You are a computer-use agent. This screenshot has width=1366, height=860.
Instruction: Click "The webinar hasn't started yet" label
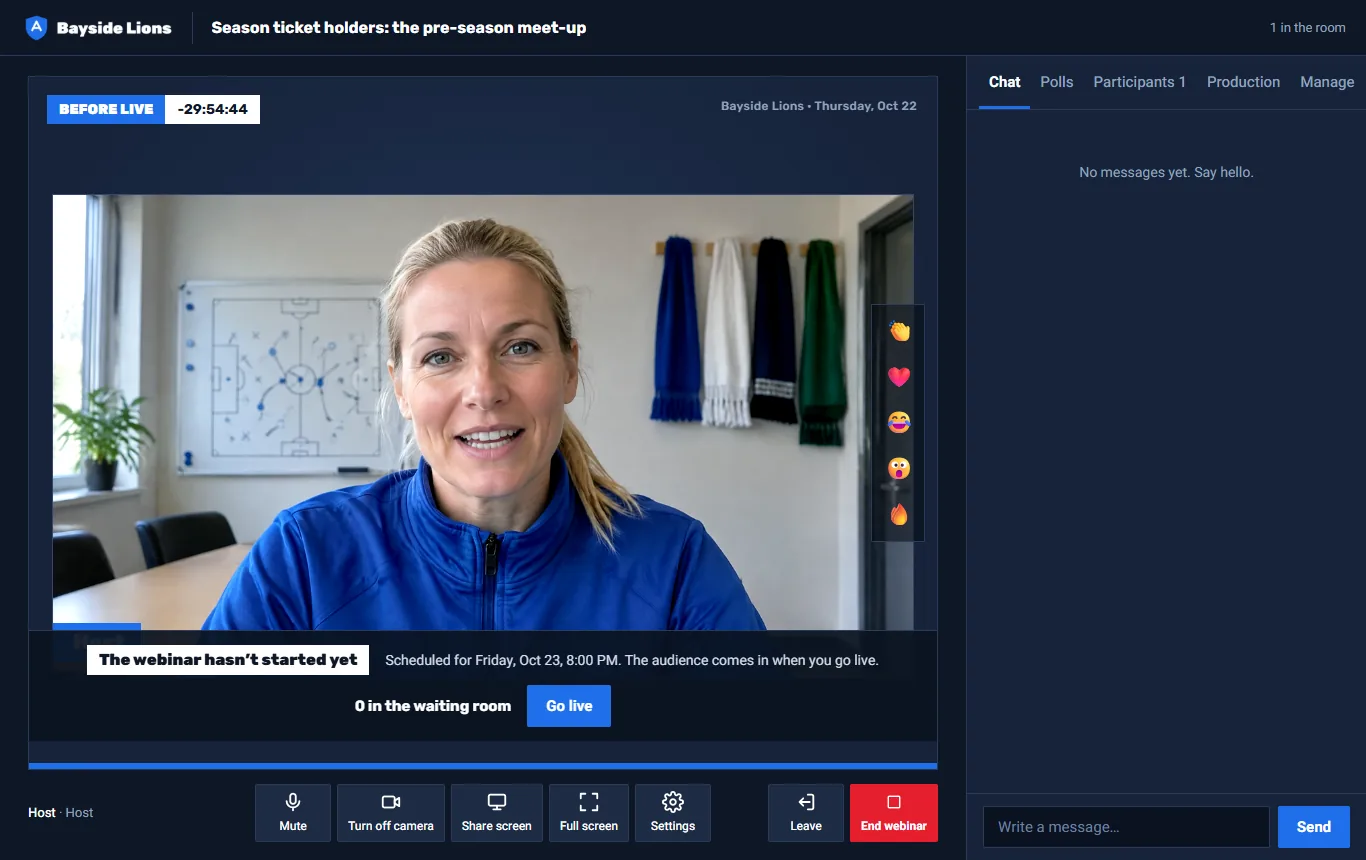pos(228,660)
